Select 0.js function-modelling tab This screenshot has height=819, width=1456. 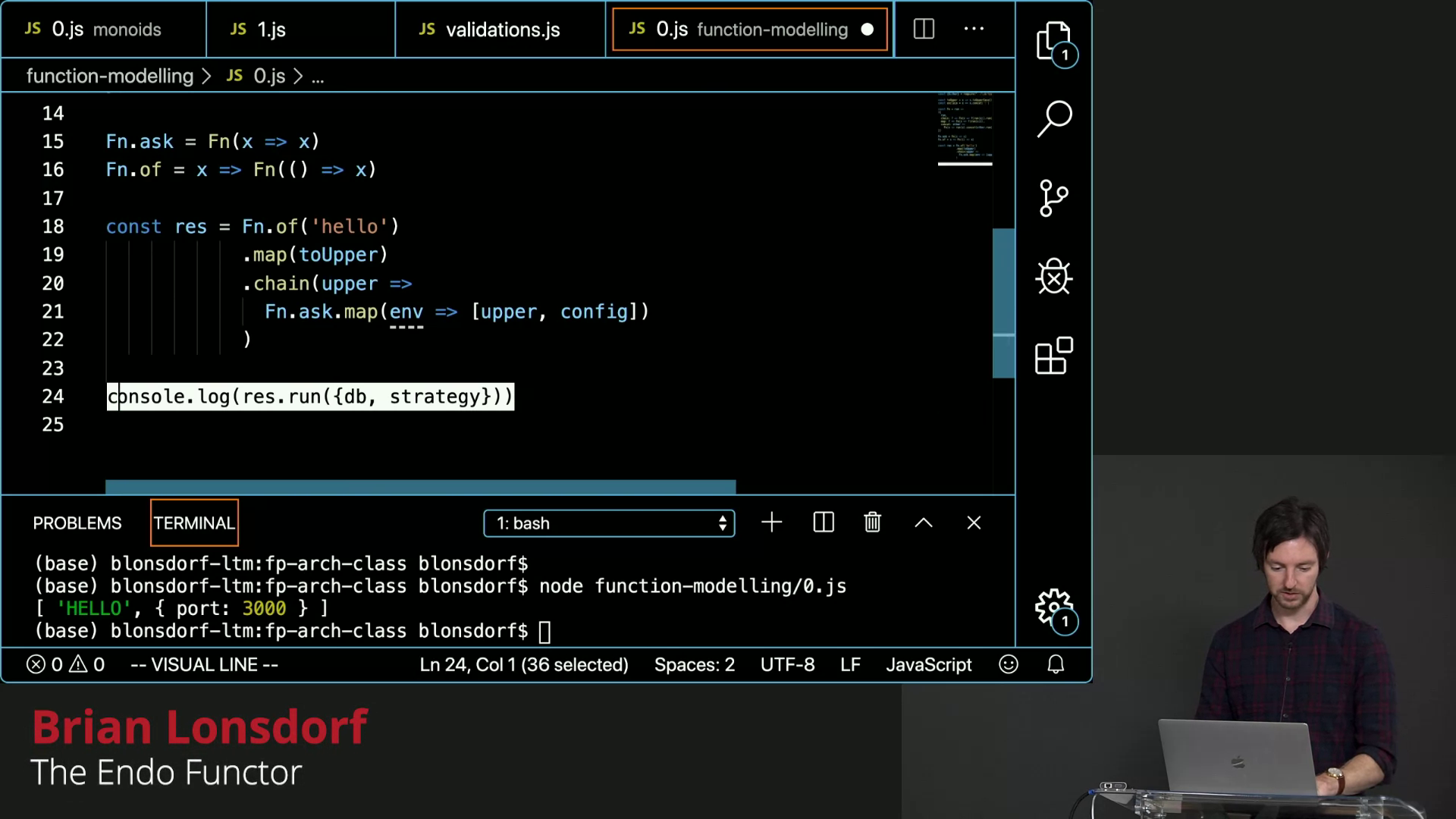pyautogui.click(x=749, y=30)
